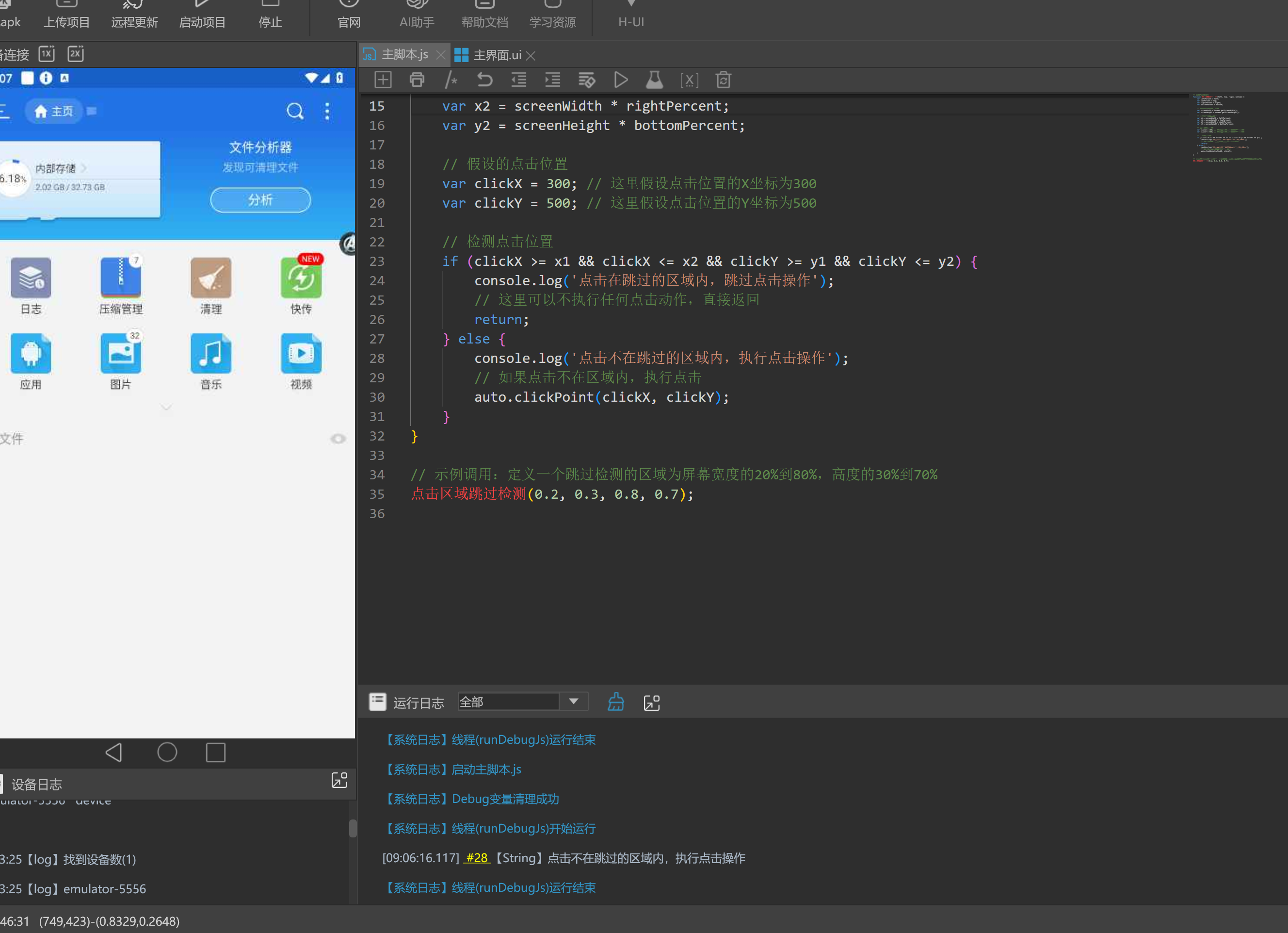Pop out the run log panel
Screen dimensions: 1288x933
click(651, 703)
